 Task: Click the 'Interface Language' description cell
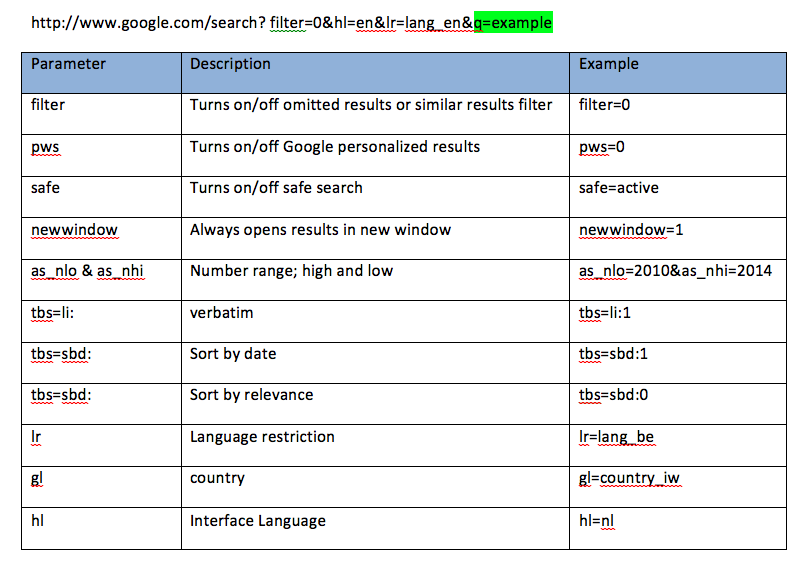(x=257, y=520)
